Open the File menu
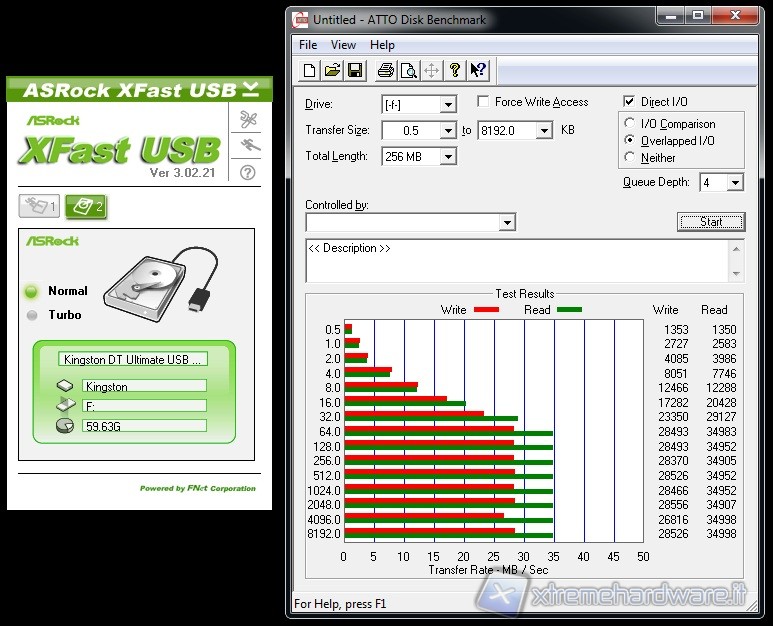The height and width of the screenshot is (626, 773). [x=308, y=45]
